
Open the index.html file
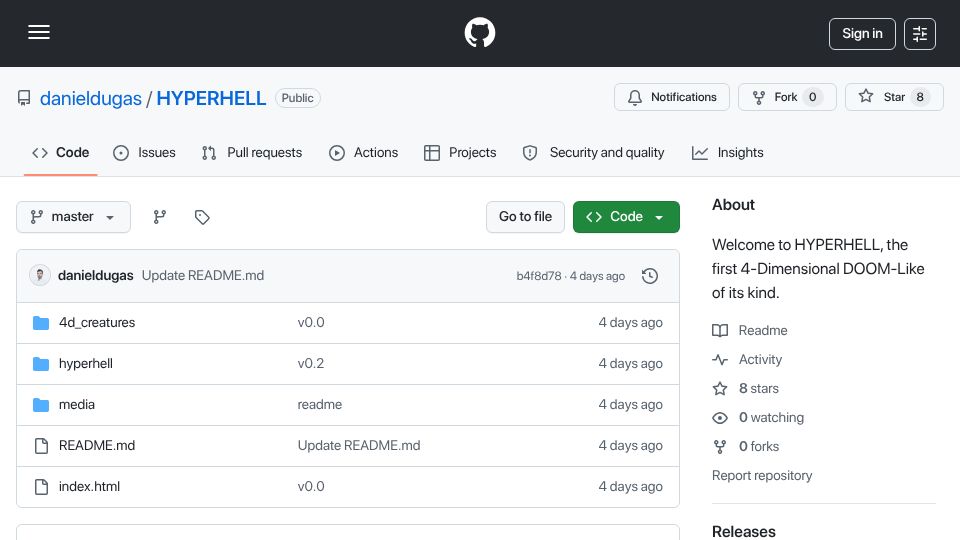(x=89, y=487)
